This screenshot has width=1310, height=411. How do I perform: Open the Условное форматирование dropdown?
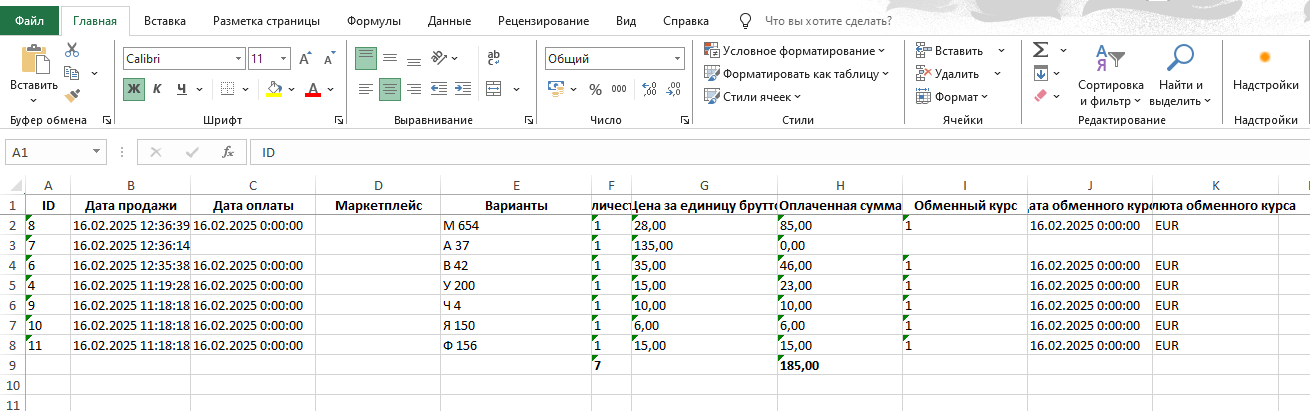(x=795, y=50)
